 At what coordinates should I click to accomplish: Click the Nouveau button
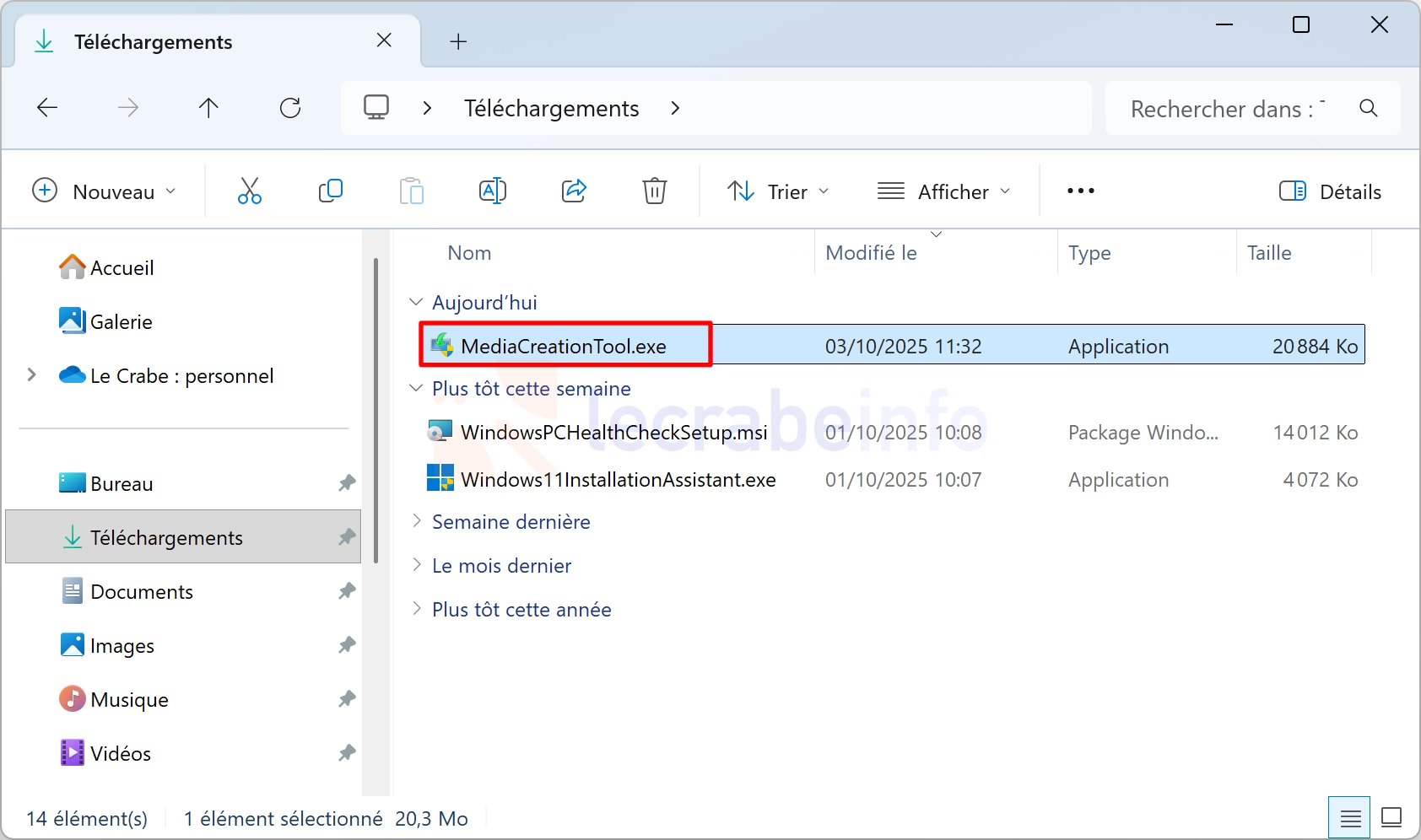(x=104, y=191)
